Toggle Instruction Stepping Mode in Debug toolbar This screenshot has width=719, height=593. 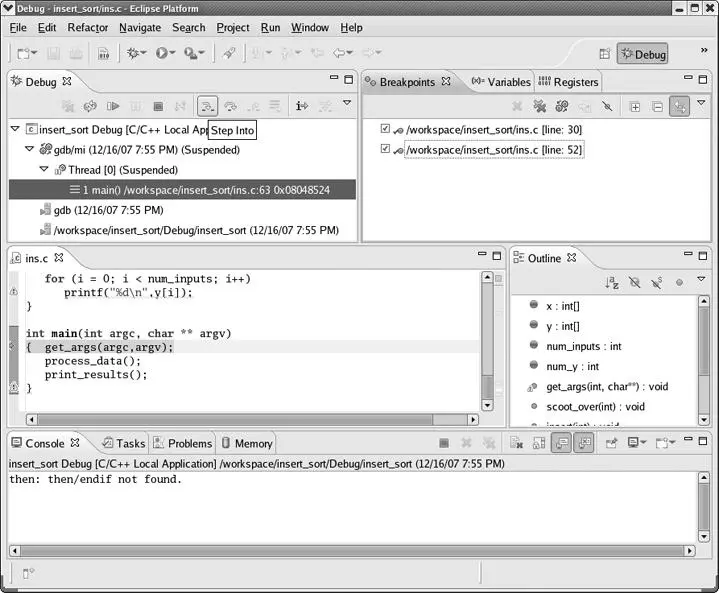(301, 106)
